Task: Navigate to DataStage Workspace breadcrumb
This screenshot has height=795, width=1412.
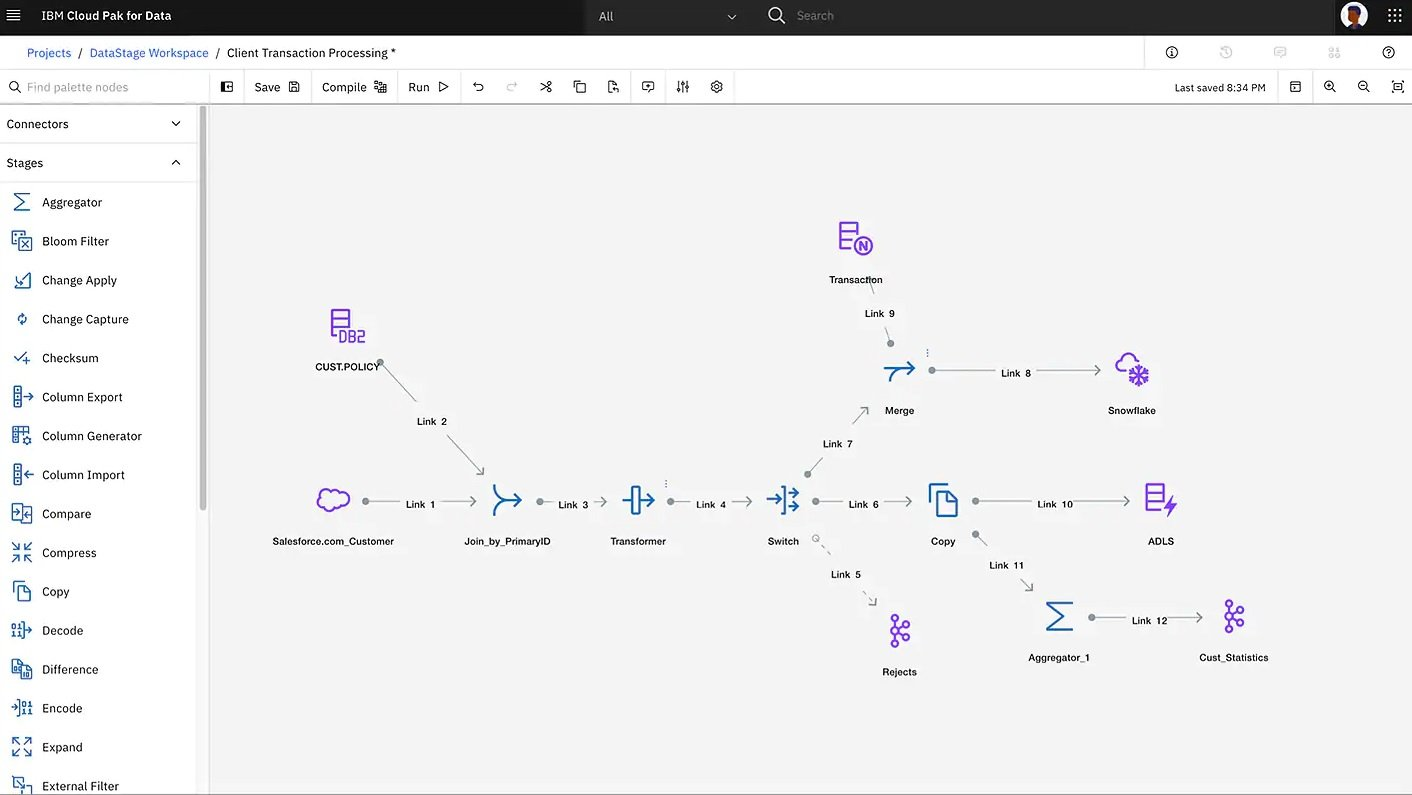Action: tap(148, 52)
